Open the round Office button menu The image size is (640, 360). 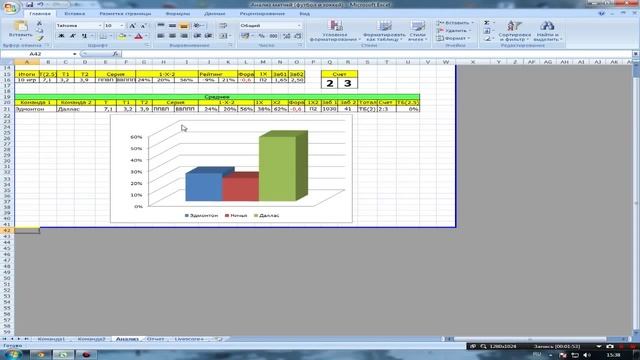(x=10, y=8)
